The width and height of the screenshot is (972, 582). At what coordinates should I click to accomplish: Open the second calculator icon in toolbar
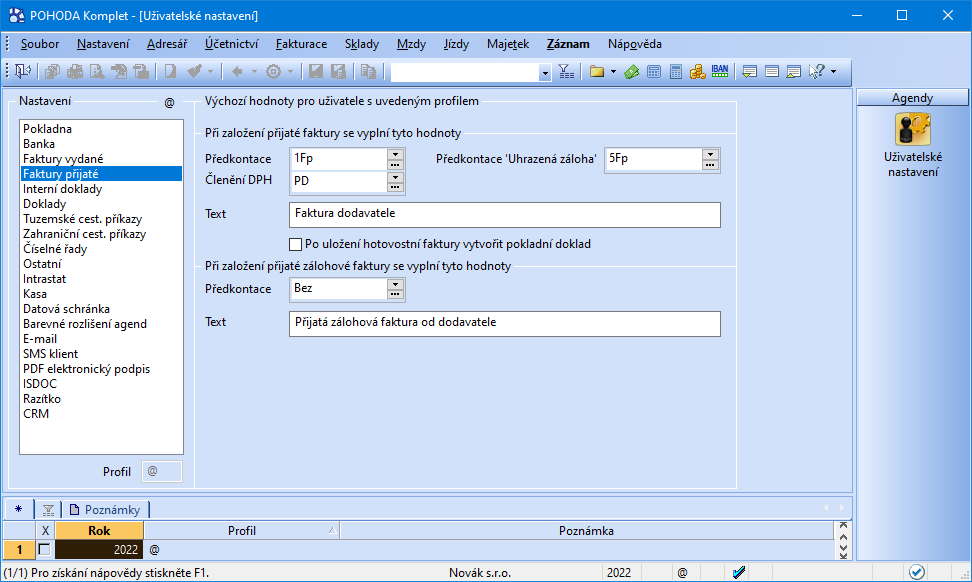676,71
